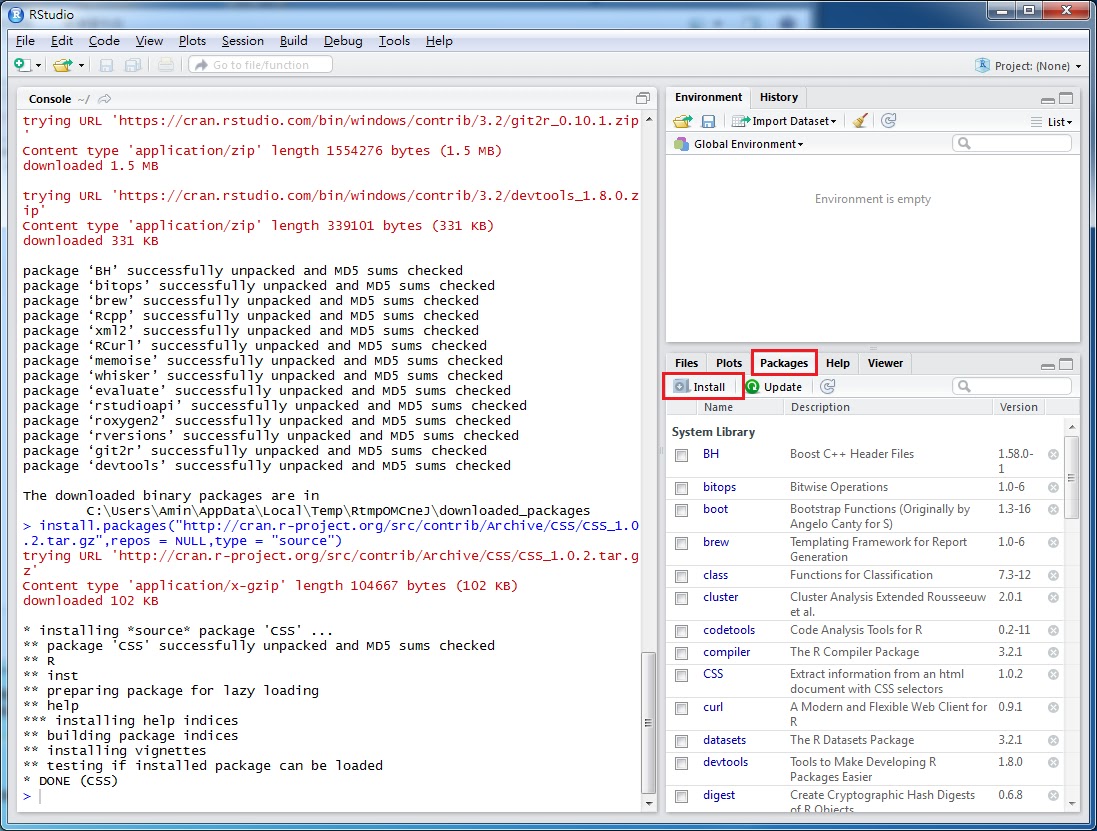
Task: Click the Save All icon
Action: point(133,65)
